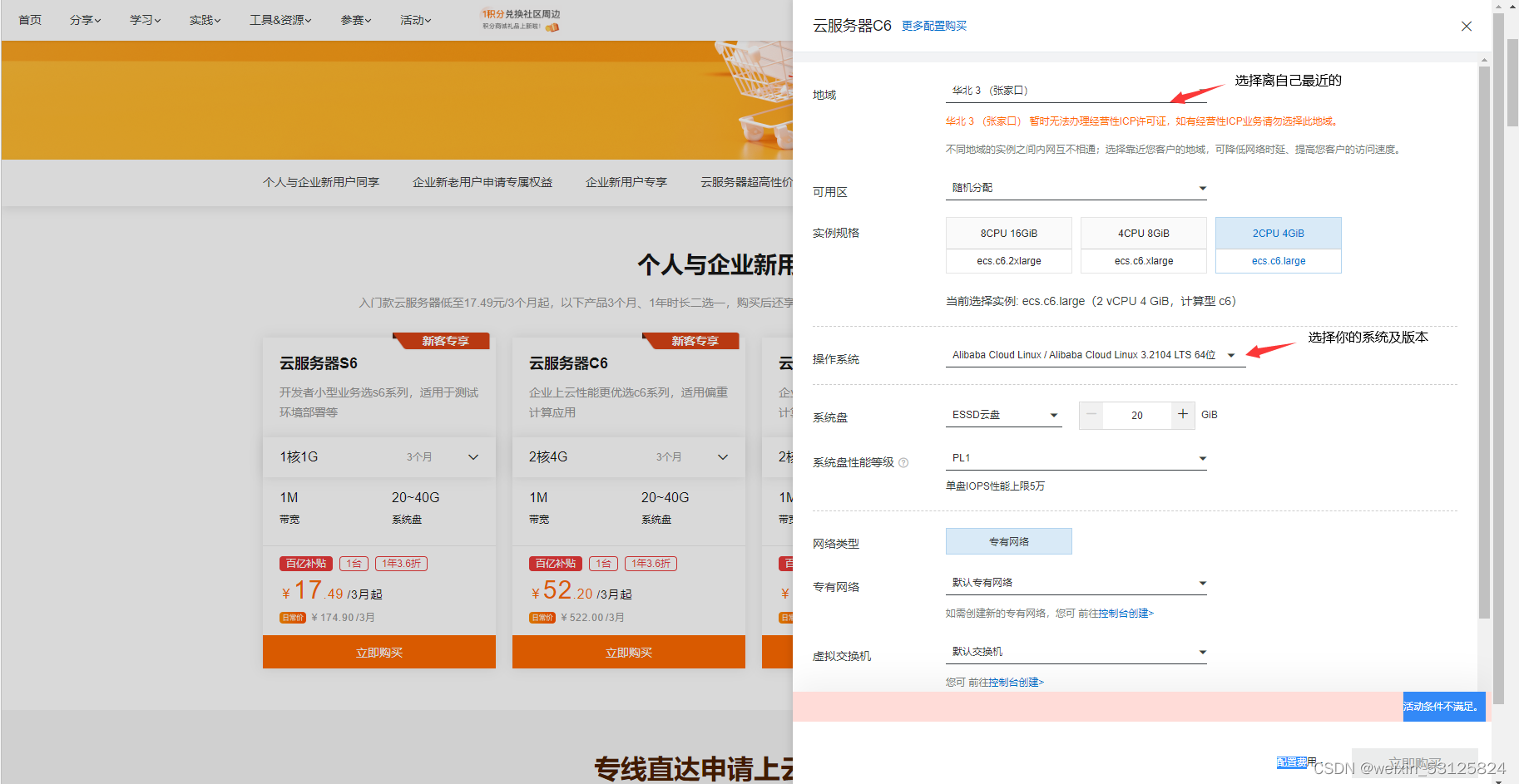Screen dimensions: 1519x784
Task: Open the 参赛 navigation menu
Action: 356,20
